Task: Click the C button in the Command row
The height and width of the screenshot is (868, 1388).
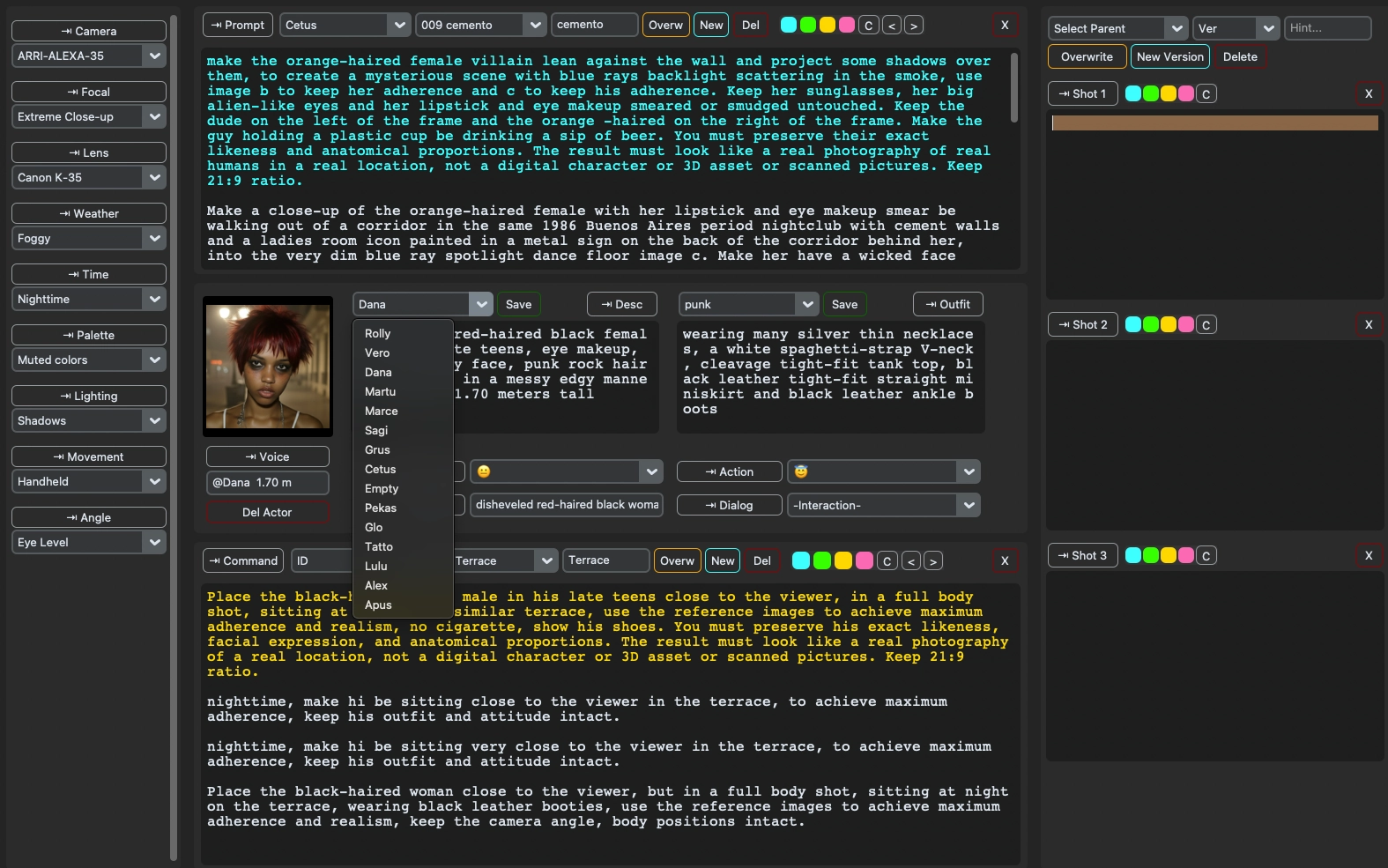Action: 887,561
